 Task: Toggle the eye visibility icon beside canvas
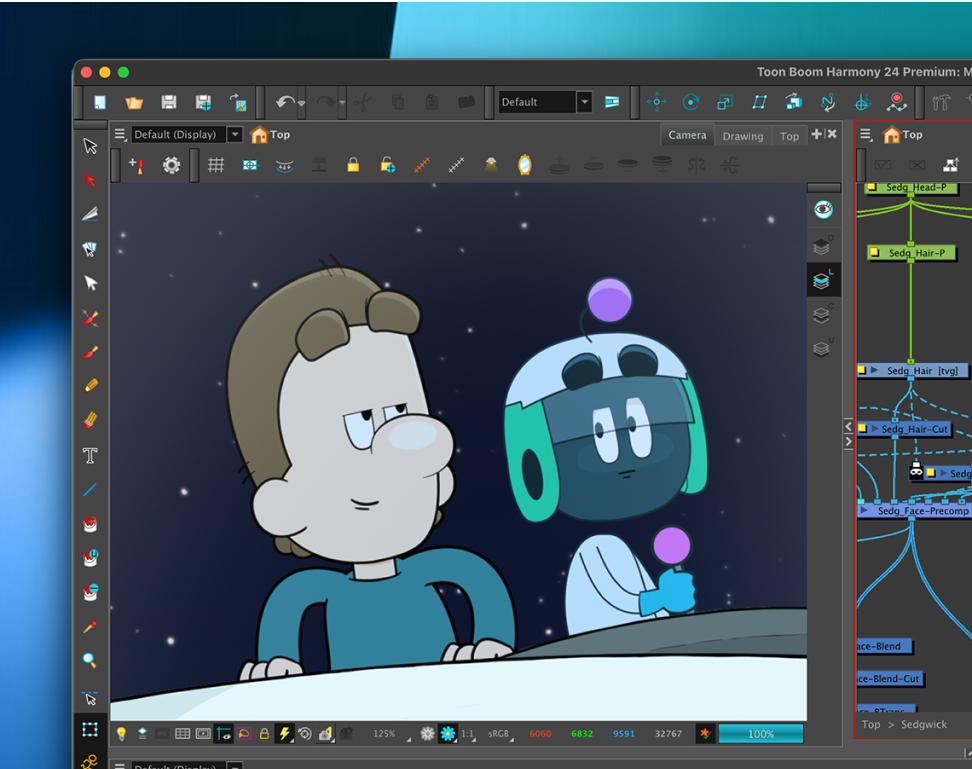pyautogui.click(x=823, y=209)
